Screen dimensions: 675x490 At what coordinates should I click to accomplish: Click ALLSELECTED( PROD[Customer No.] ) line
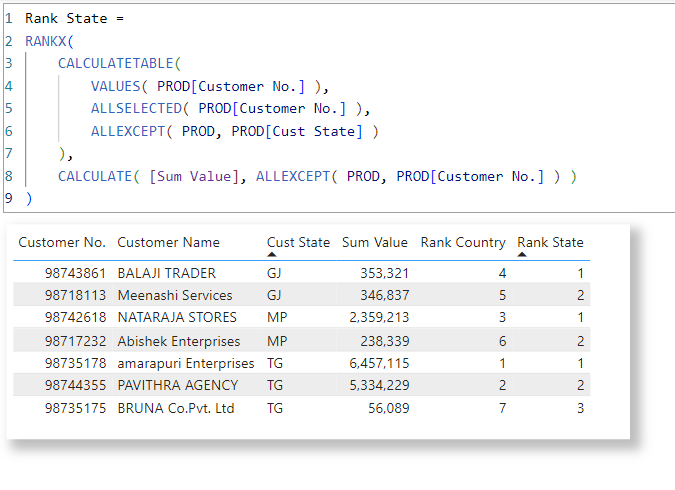tap(230, 109)
